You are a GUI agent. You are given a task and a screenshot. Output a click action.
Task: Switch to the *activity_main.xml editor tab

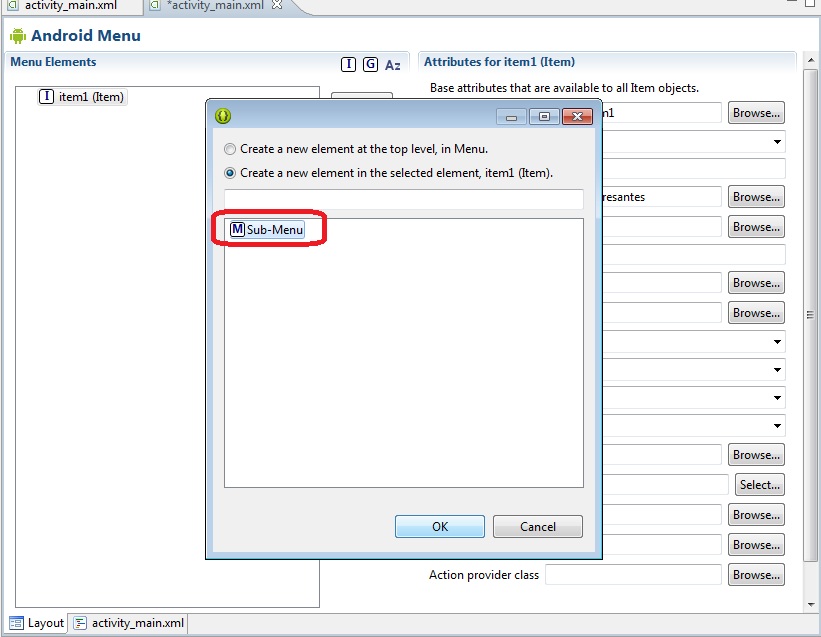215,5
